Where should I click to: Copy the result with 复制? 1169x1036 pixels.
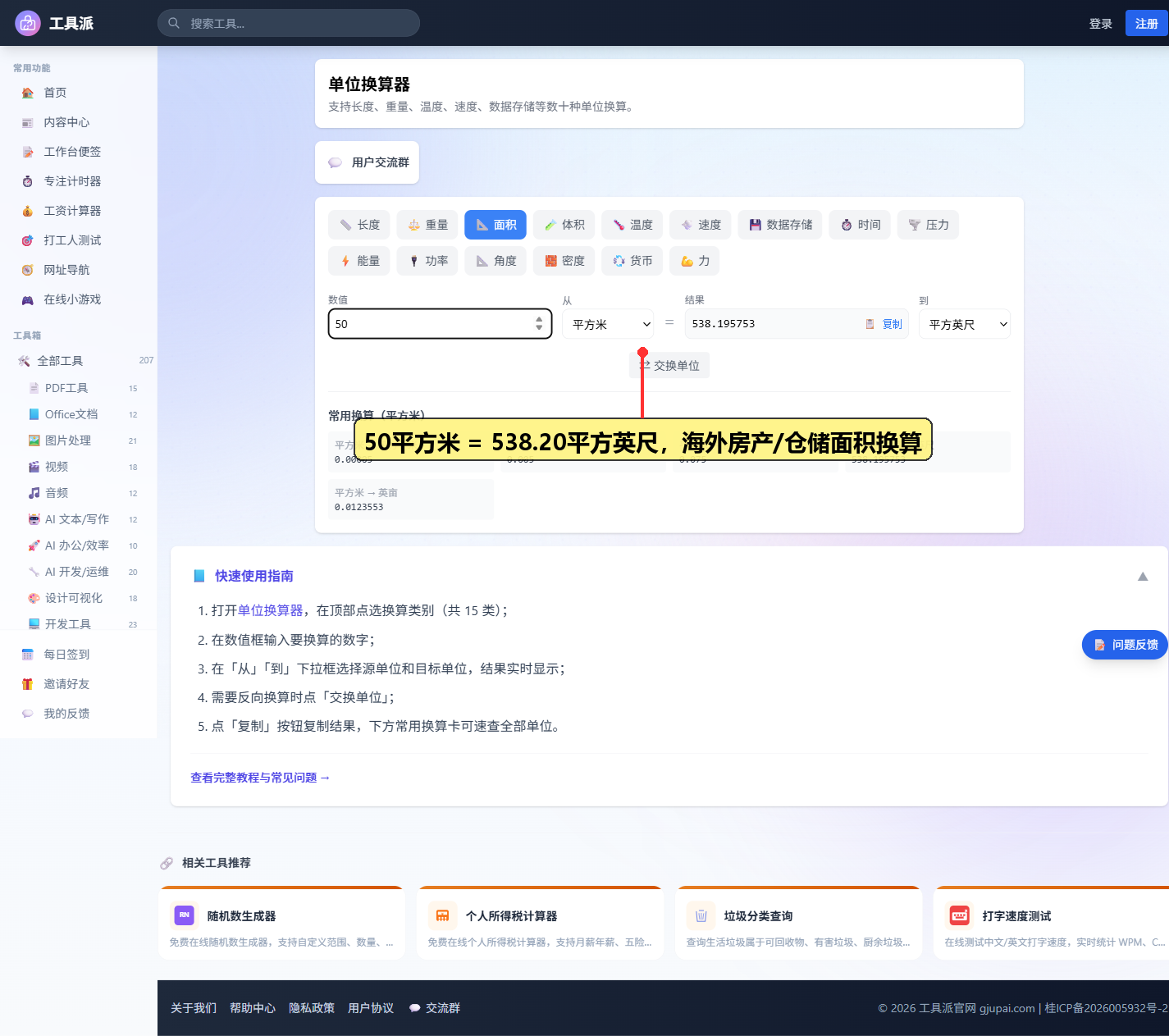884,324
